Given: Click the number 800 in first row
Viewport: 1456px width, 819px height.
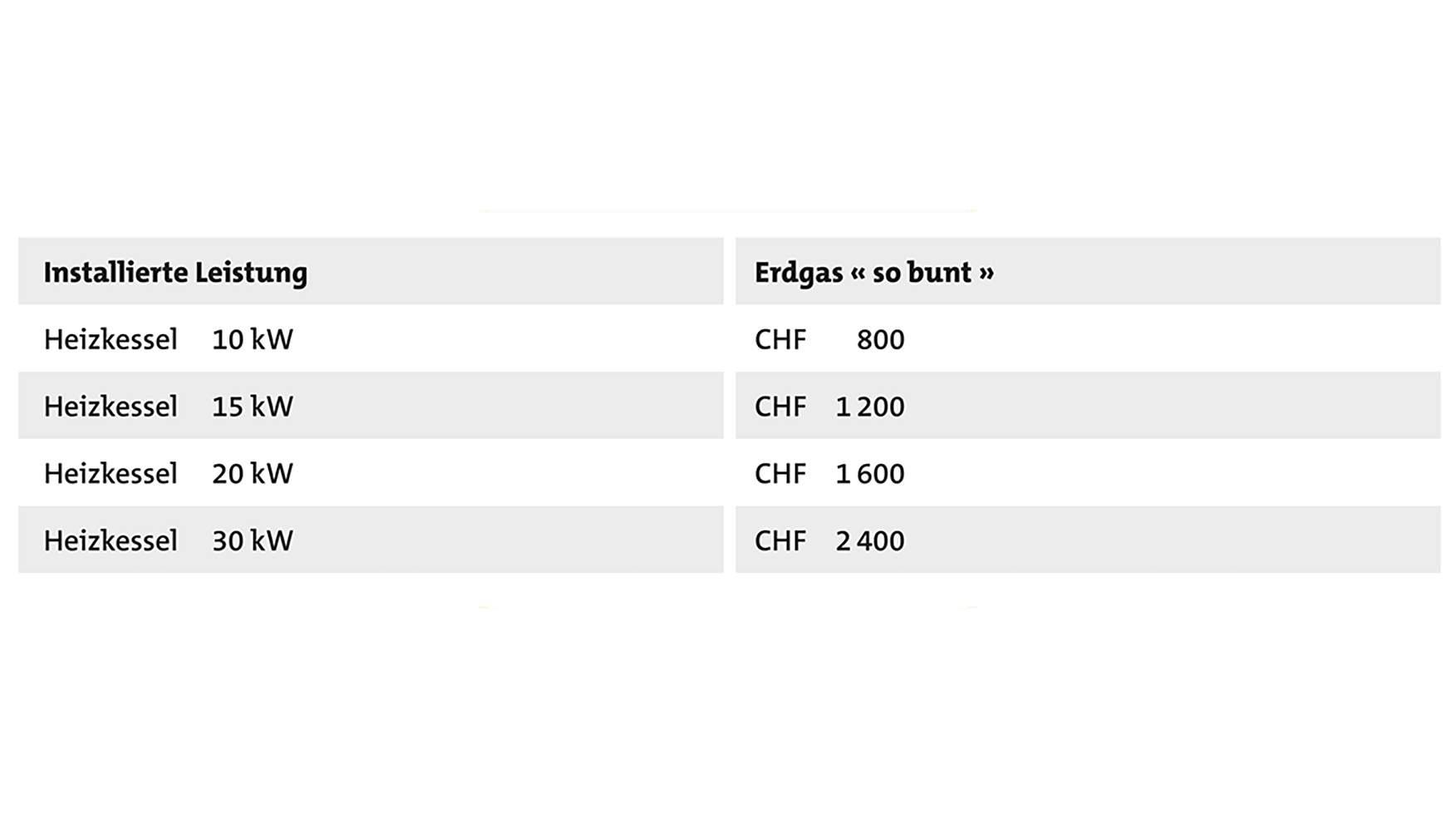Looking at the screenshot, I should pyautogui.click(x=881, y=339).
